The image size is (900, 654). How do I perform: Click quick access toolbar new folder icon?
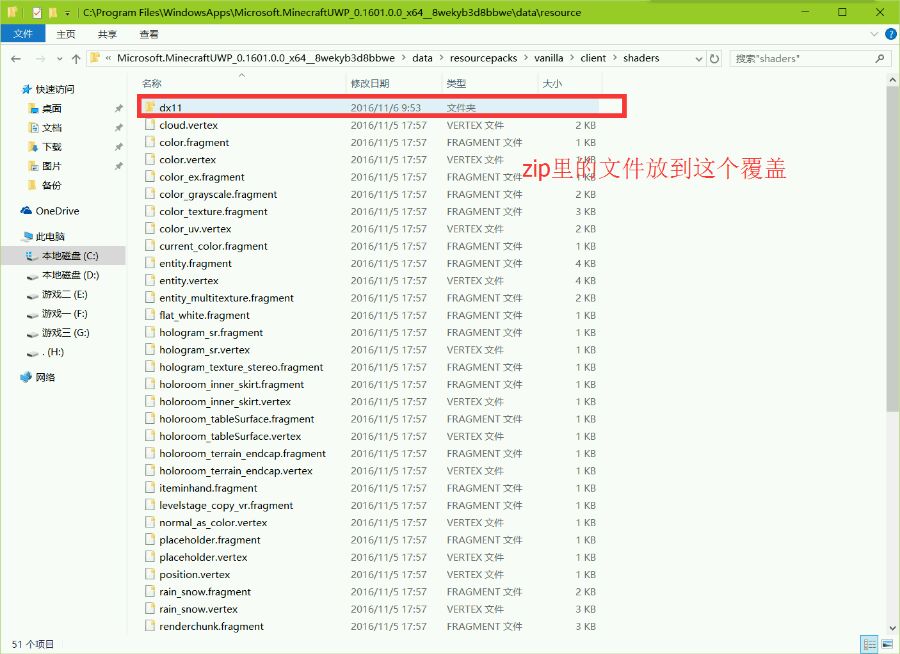tap(53, 12)
